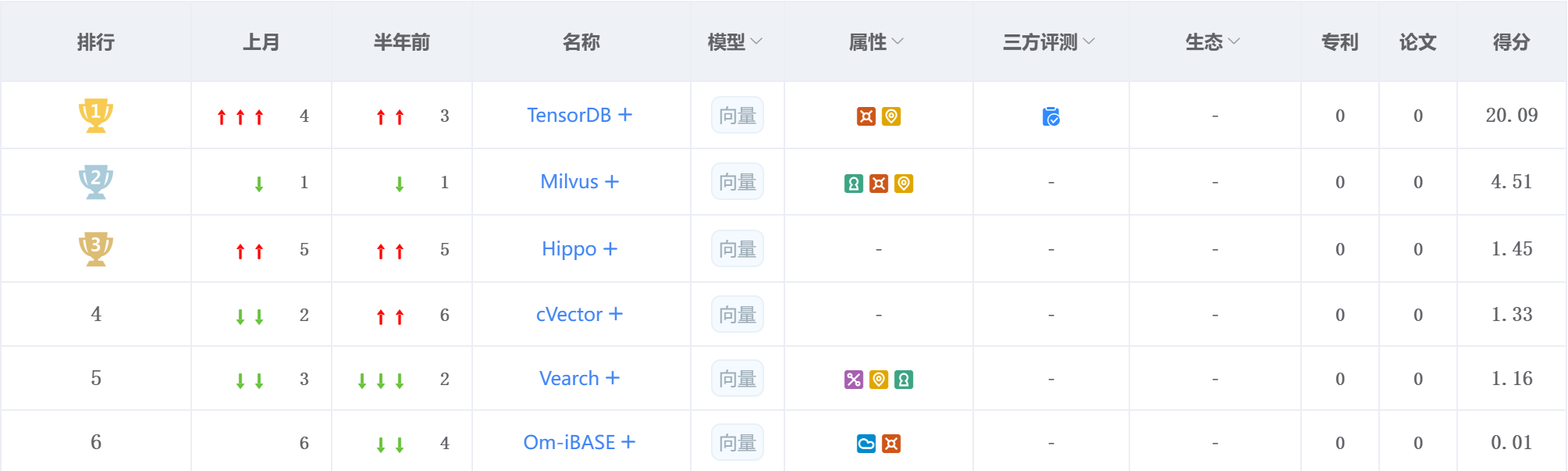The width and height of the screenshot is (1568, 471).
Task: Click the 得分 column header
Action: pos(1511,42)
